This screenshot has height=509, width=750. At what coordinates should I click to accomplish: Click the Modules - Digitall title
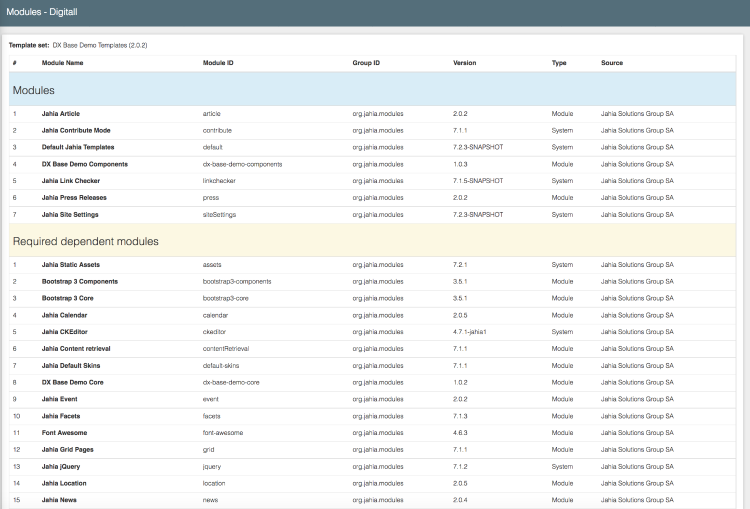click(x=42, y=12)
